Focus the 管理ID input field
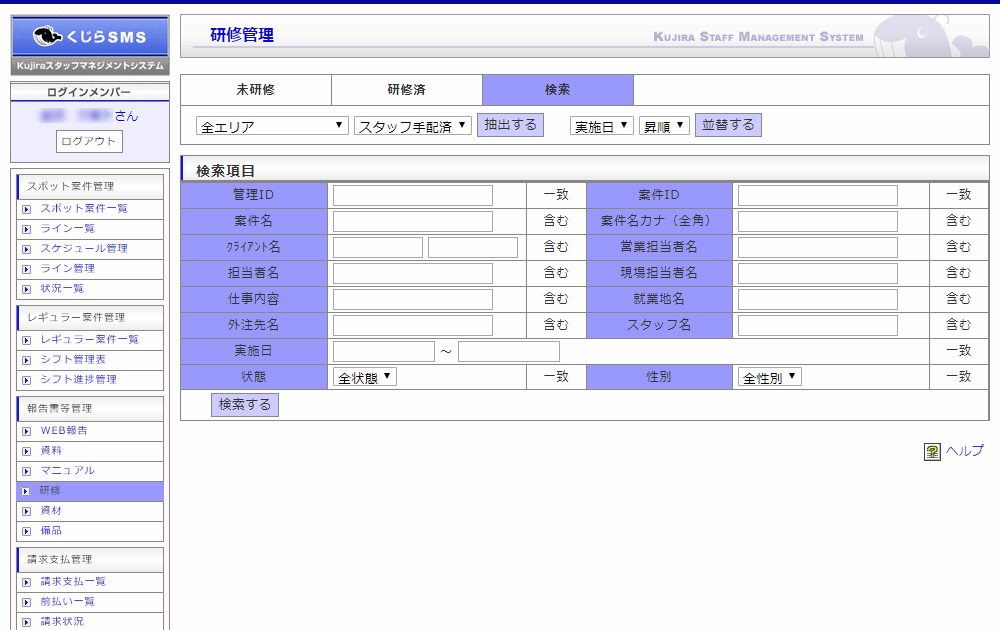The height and width of the screenshot is (630, 1000). pos(413,195)
